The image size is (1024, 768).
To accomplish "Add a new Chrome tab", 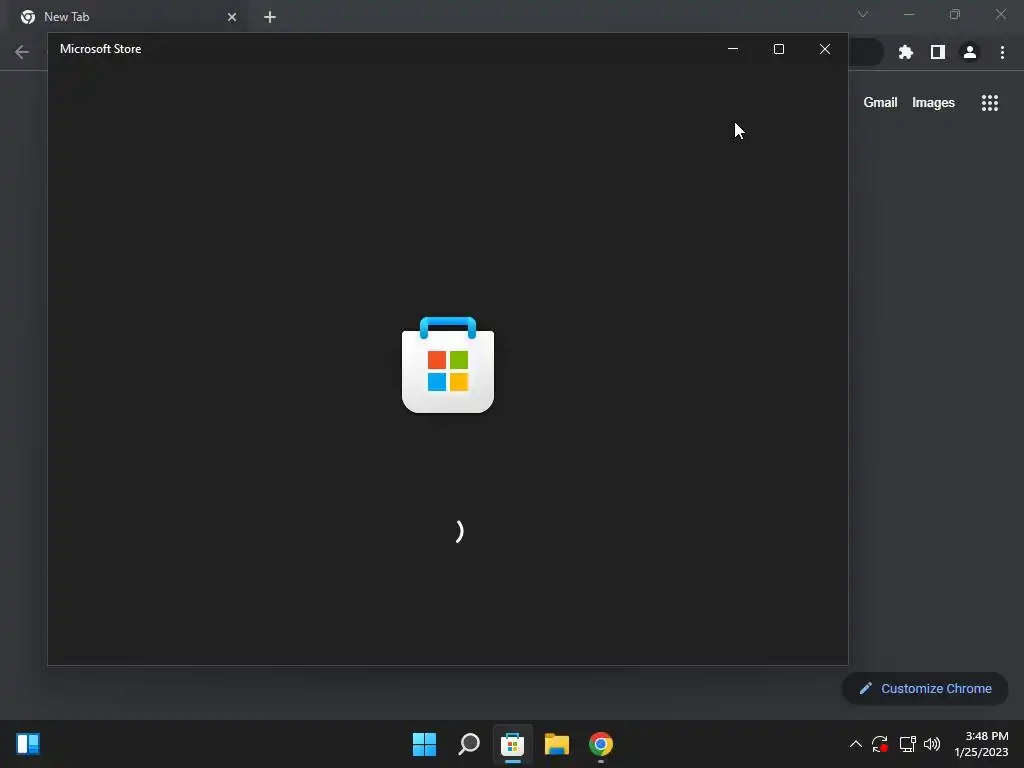I will 270,17.
